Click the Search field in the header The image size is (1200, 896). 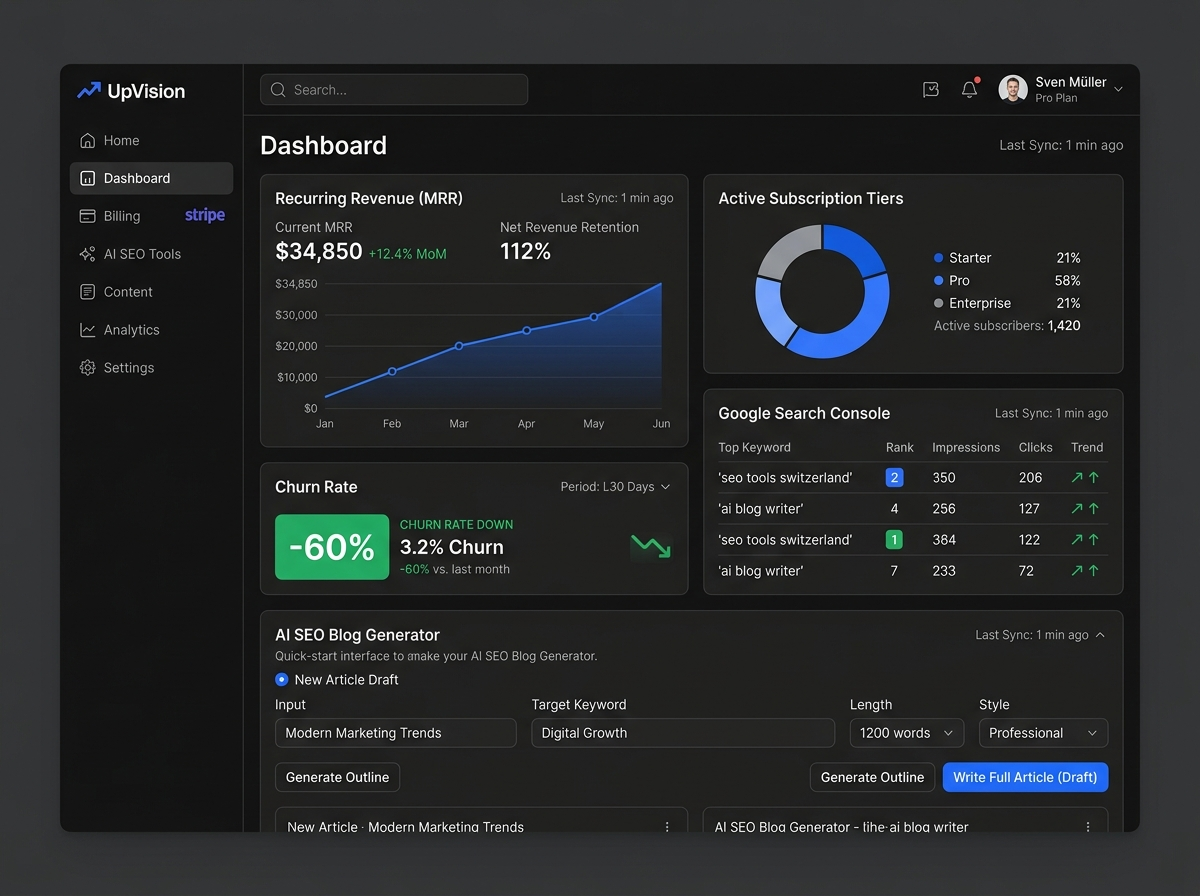pos(394,89)
